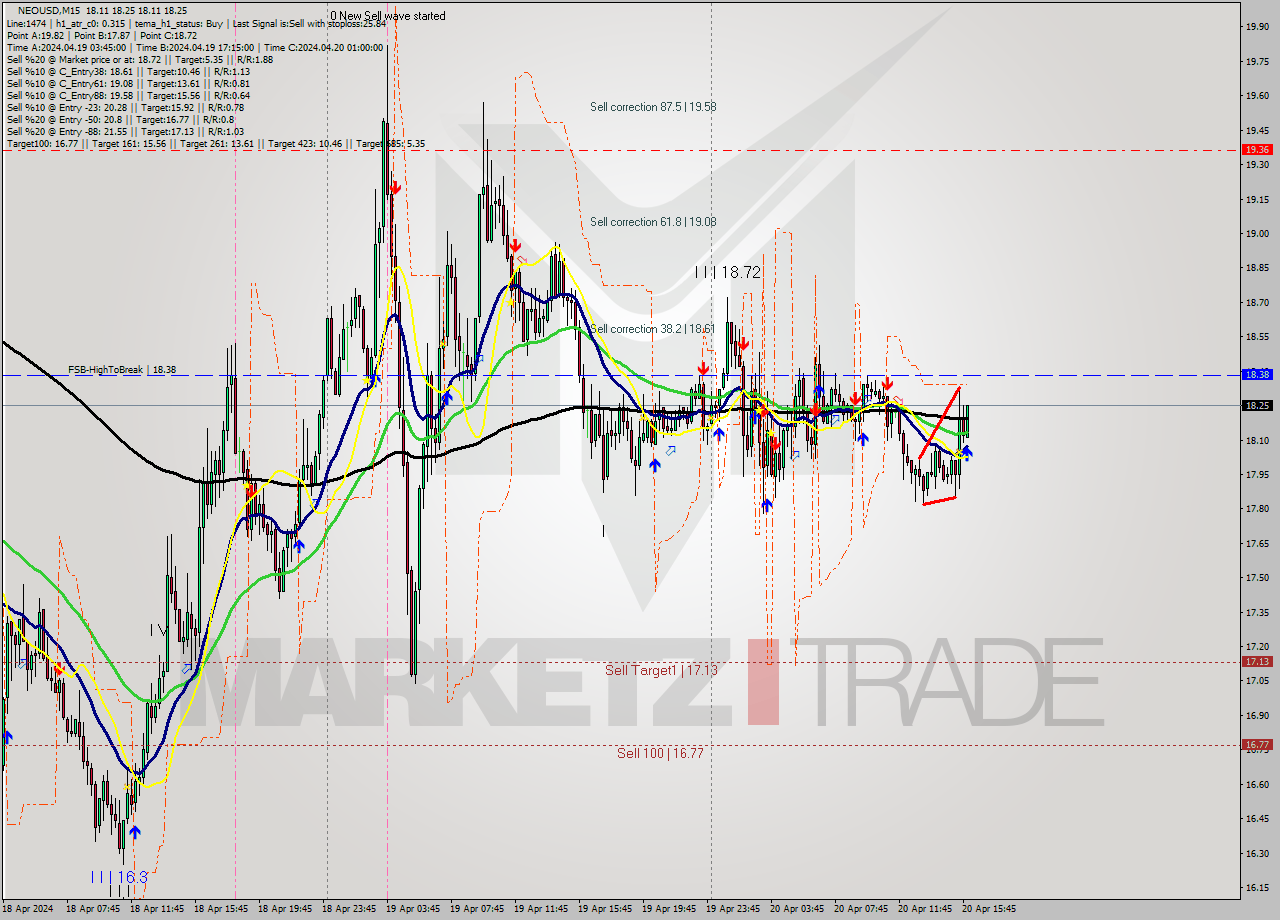This screenshot has width=1280, height=920.
Task: Click the 16.90 price axis label
Action: 1256,716
